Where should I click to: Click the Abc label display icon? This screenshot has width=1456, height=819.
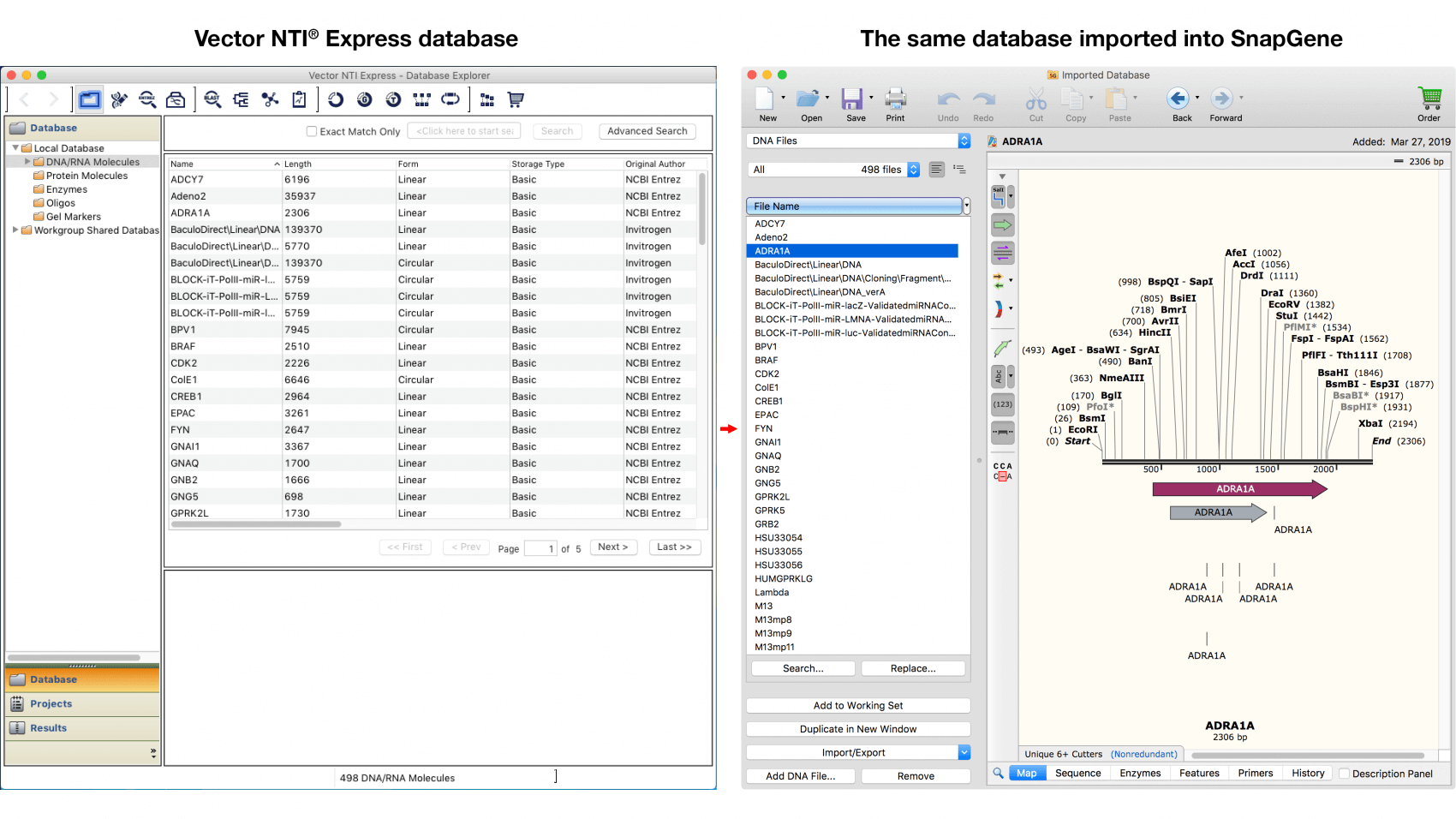pyautogui.click(x=999, y=374)
